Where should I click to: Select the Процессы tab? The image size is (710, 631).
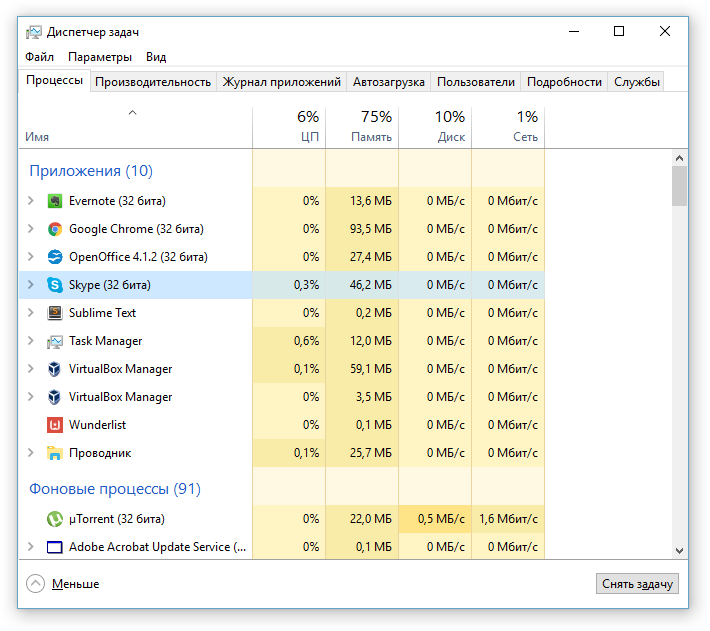(54, 81)
